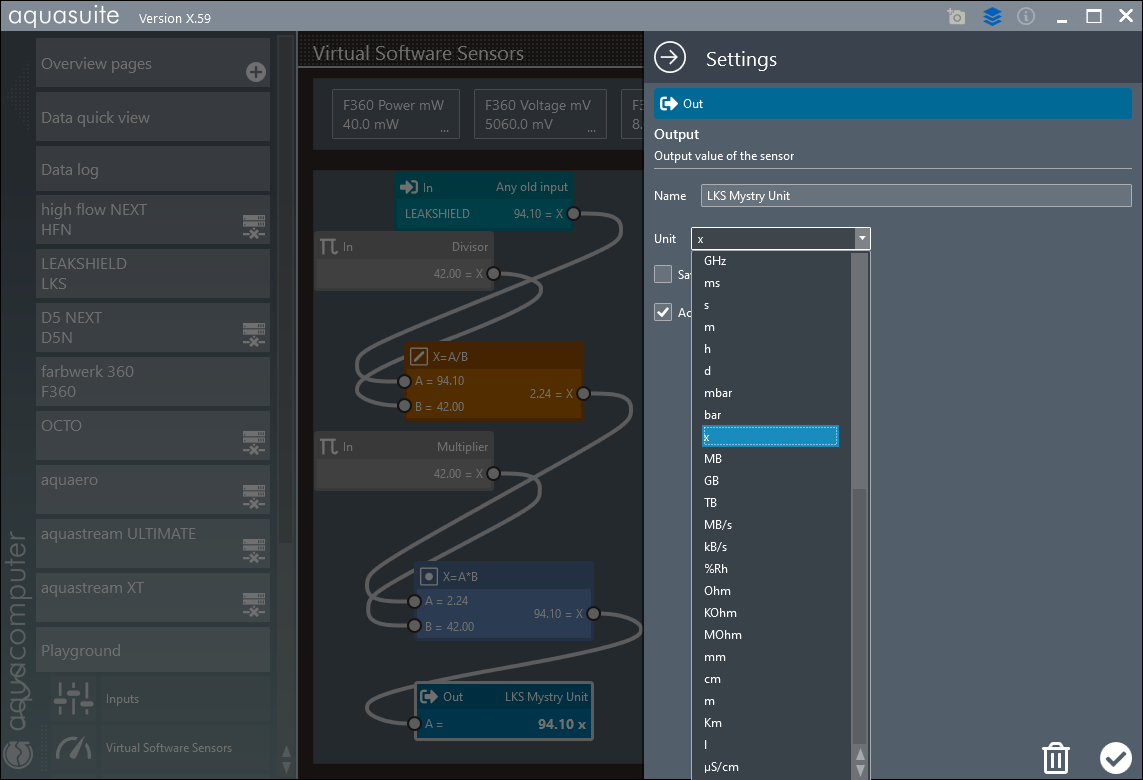Close Settings panel with the arrow icon
Screen dimensions: 1143x780
point(670,58)
